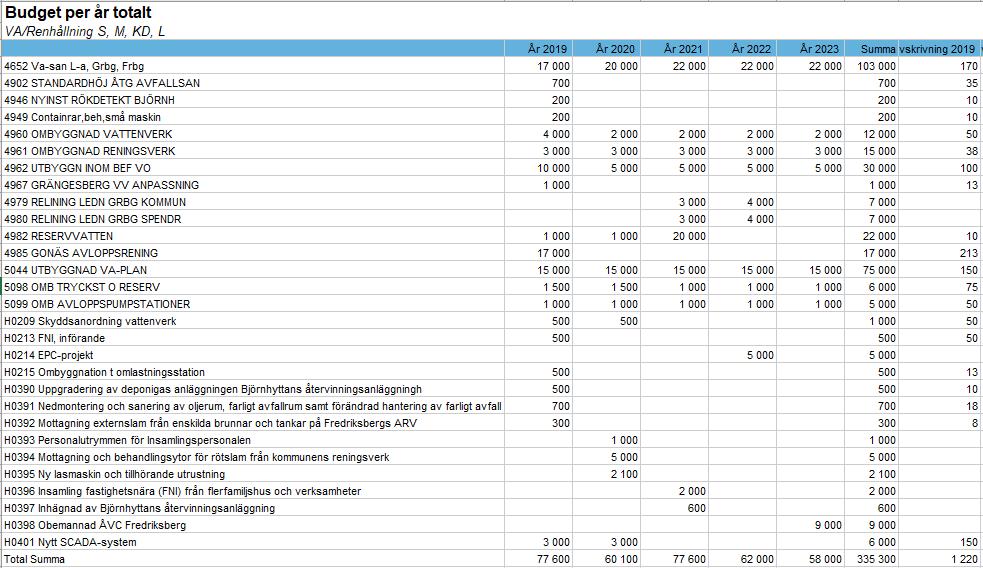Select År 2021 value 20 000 for RESERVVATTEN
Screen dimensions: 983x568
(x=689, y=236)
